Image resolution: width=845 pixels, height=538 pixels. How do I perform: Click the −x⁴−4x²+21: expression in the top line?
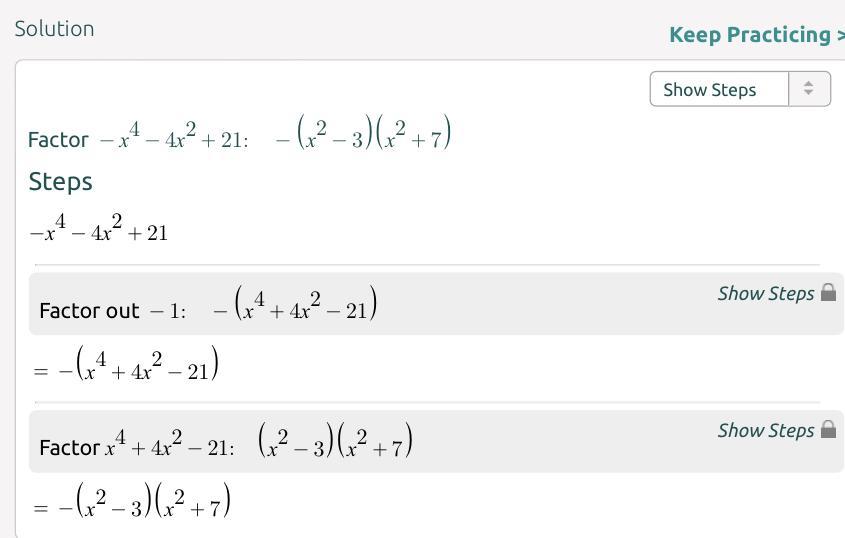[172, 138]
